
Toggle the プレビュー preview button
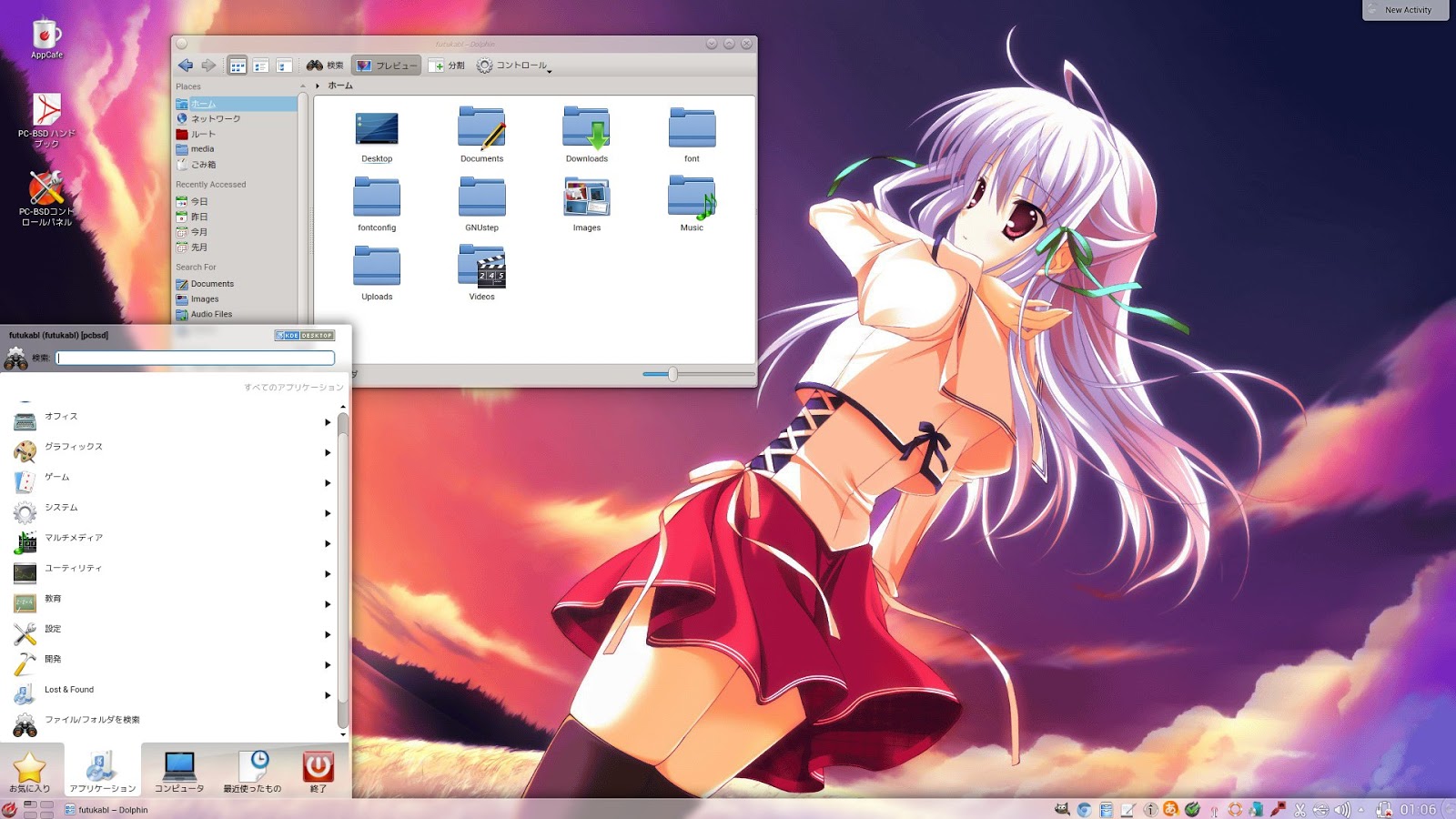point(387,66)
